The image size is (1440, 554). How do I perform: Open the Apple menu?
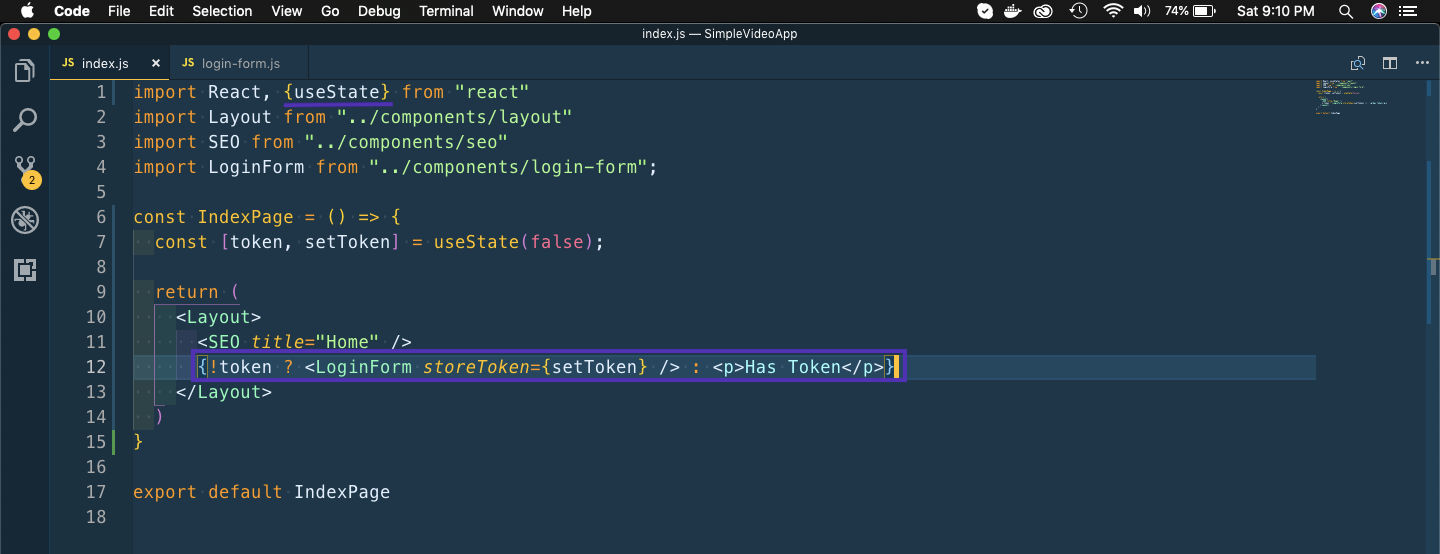[x=27, y=11]
